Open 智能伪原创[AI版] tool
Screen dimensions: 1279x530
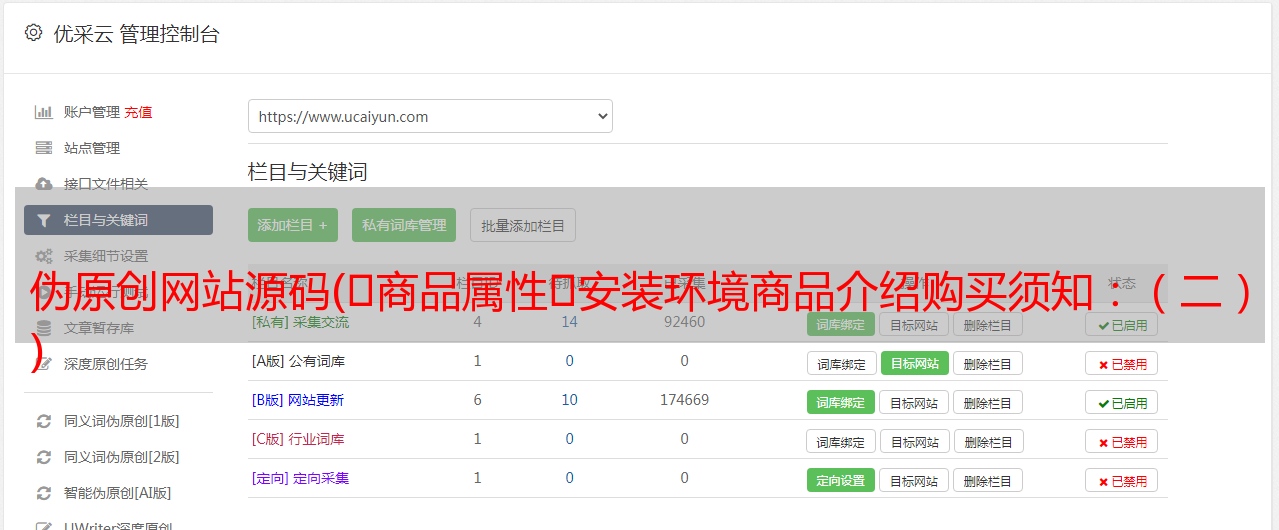pos(118,493)
